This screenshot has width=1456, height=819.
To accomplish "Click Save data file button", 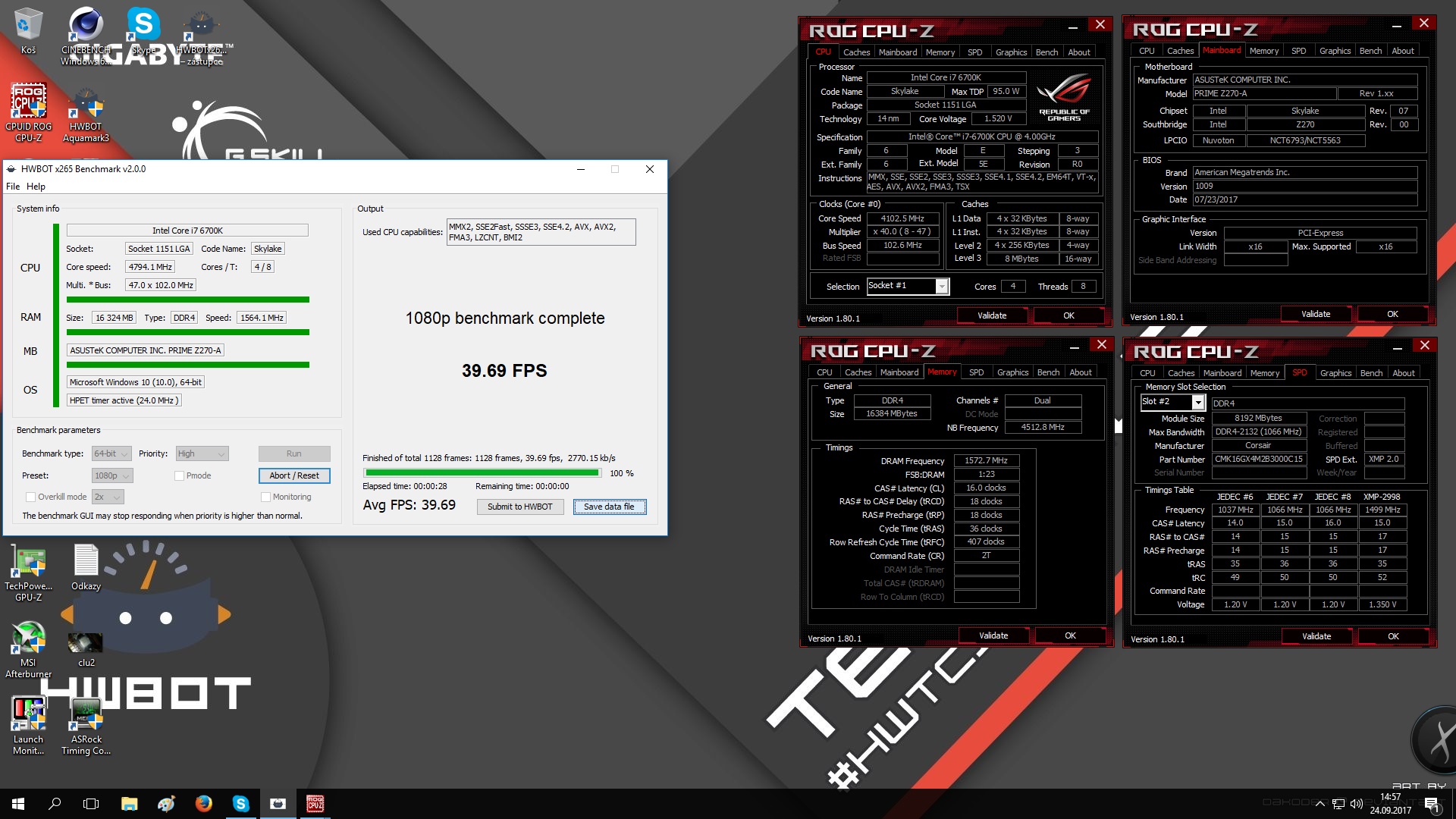I will click(x=609, y=507).
